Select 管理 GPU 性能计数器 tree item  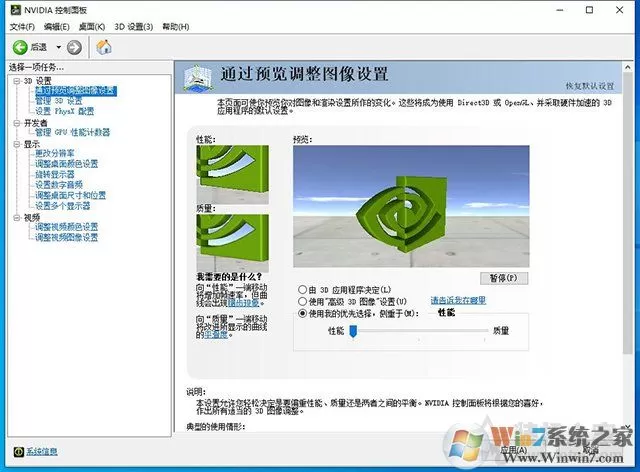(73, 132)
